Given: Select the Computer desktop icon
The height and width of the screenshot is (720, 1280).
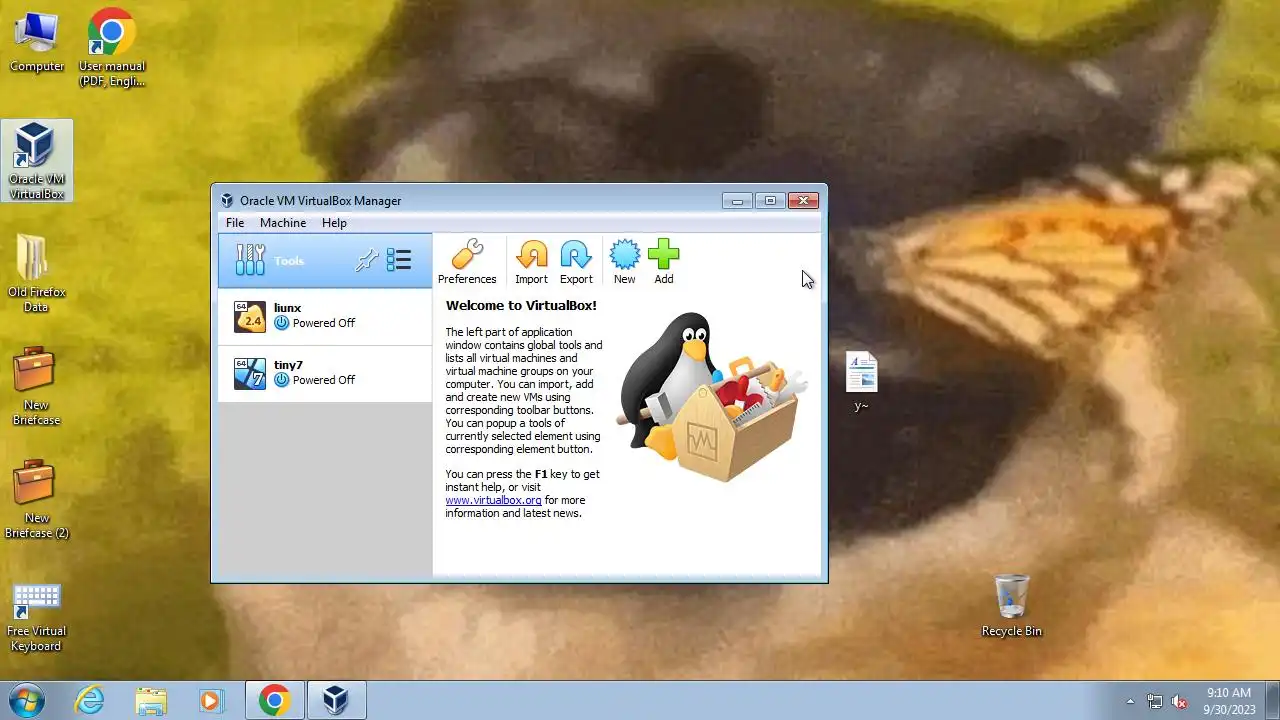Looking at the screenshot, I should (37, 42).
